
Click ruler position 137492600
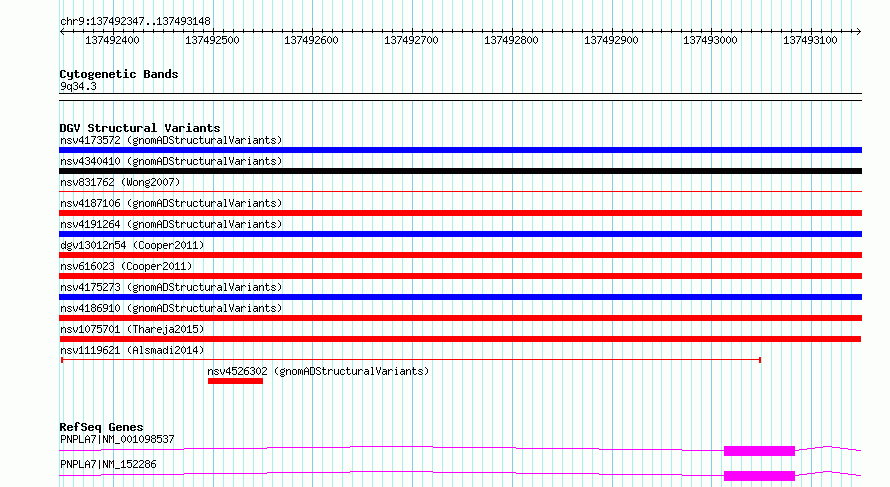311,40
